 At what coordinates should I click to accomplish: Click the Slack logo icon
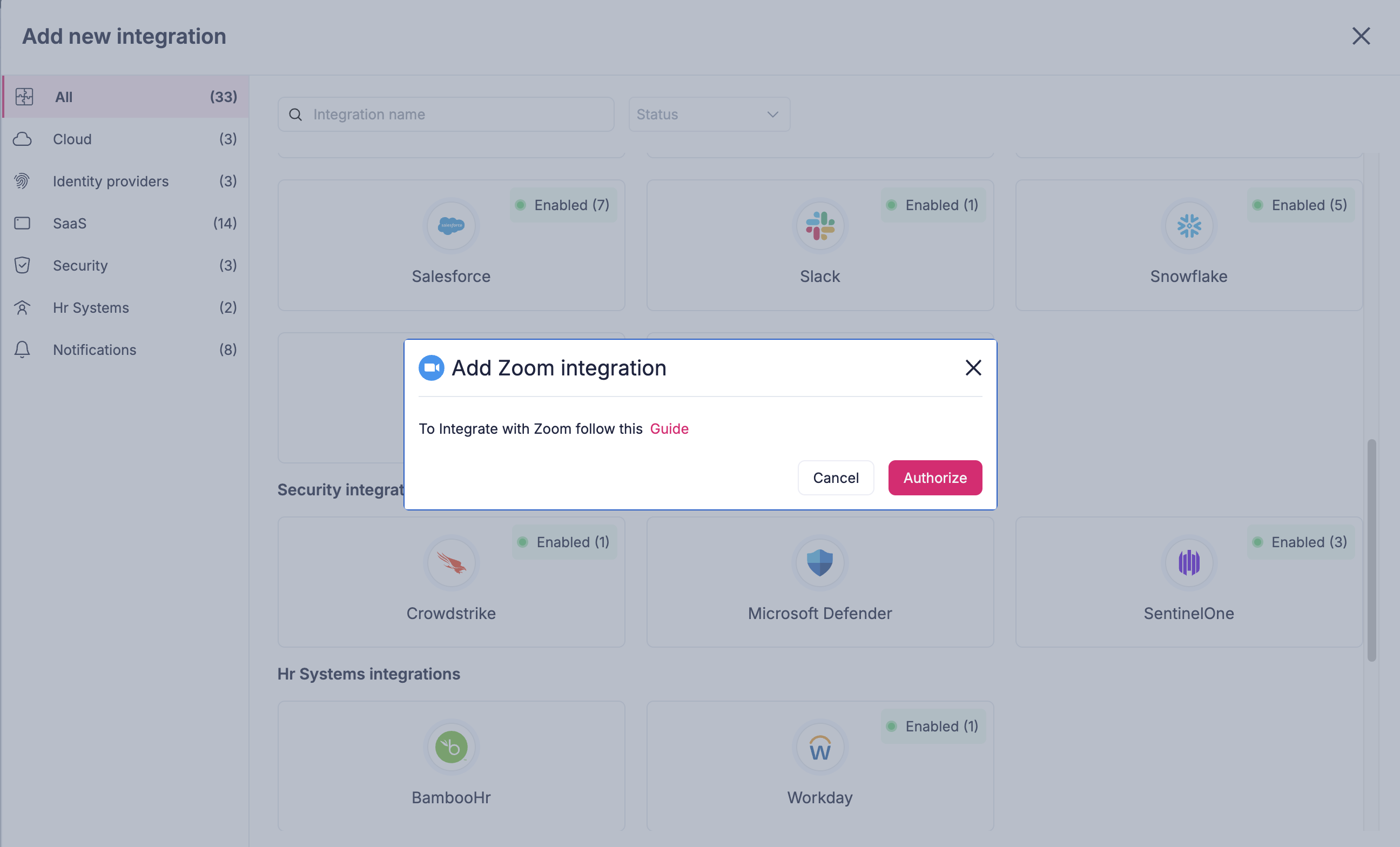pos(820,226)
